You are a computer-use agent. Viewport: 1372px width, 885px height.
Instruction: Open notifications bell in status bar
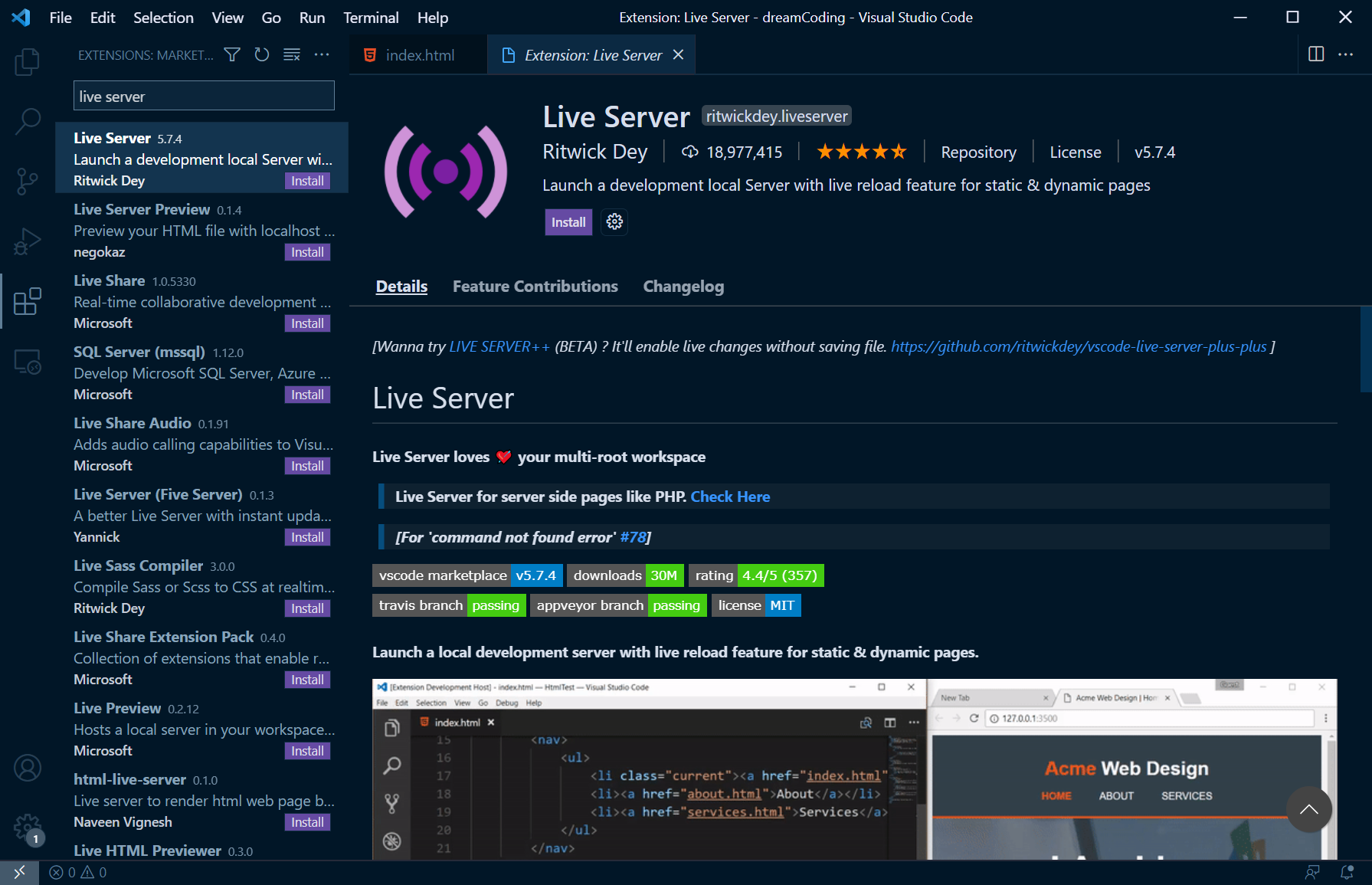[x=1347, y=872]
